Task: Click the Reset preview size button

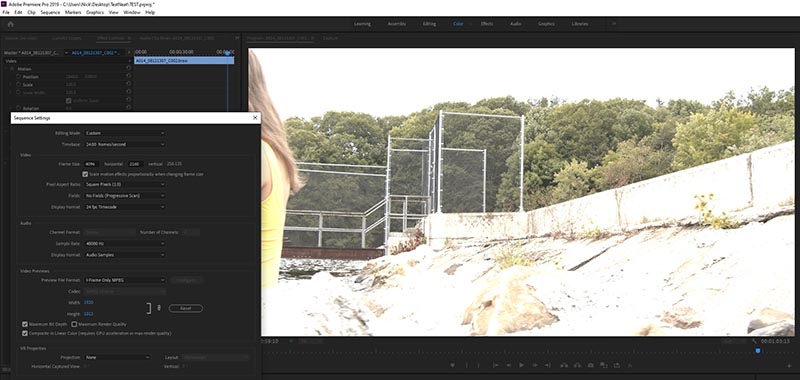Action: coord(186,308)
